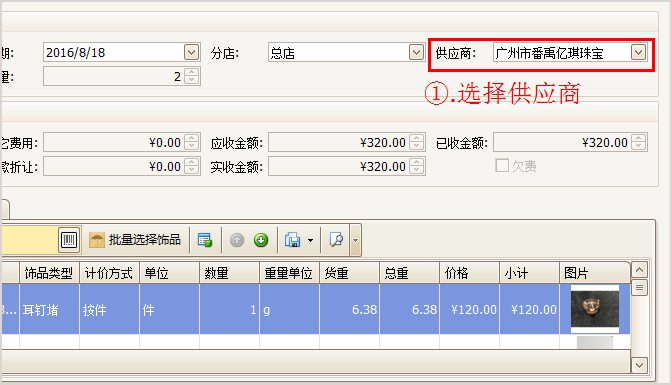
Task: Click the umbrella icon beside 批量选择饰品
Action: tap(96, 240)
